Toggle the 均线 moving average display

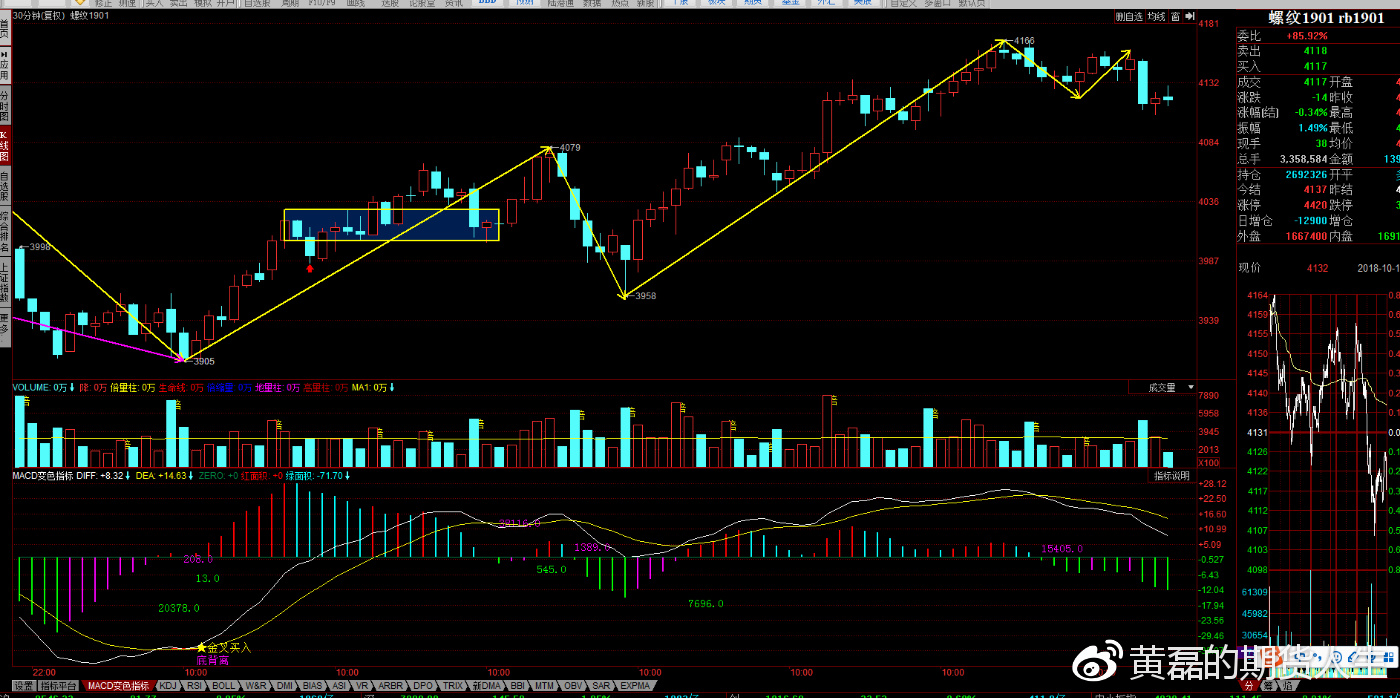pos(1157,17)
